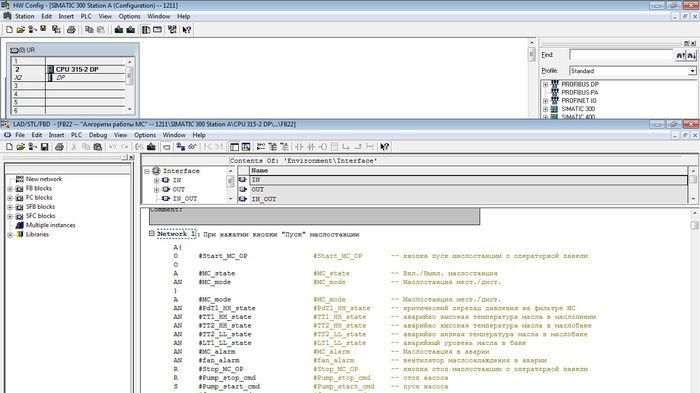Click the Monitor glasses icon in LAD/STL/FBD toolbar
The height and width of the screenshot is (393, 700).
(x=192, y=146)
